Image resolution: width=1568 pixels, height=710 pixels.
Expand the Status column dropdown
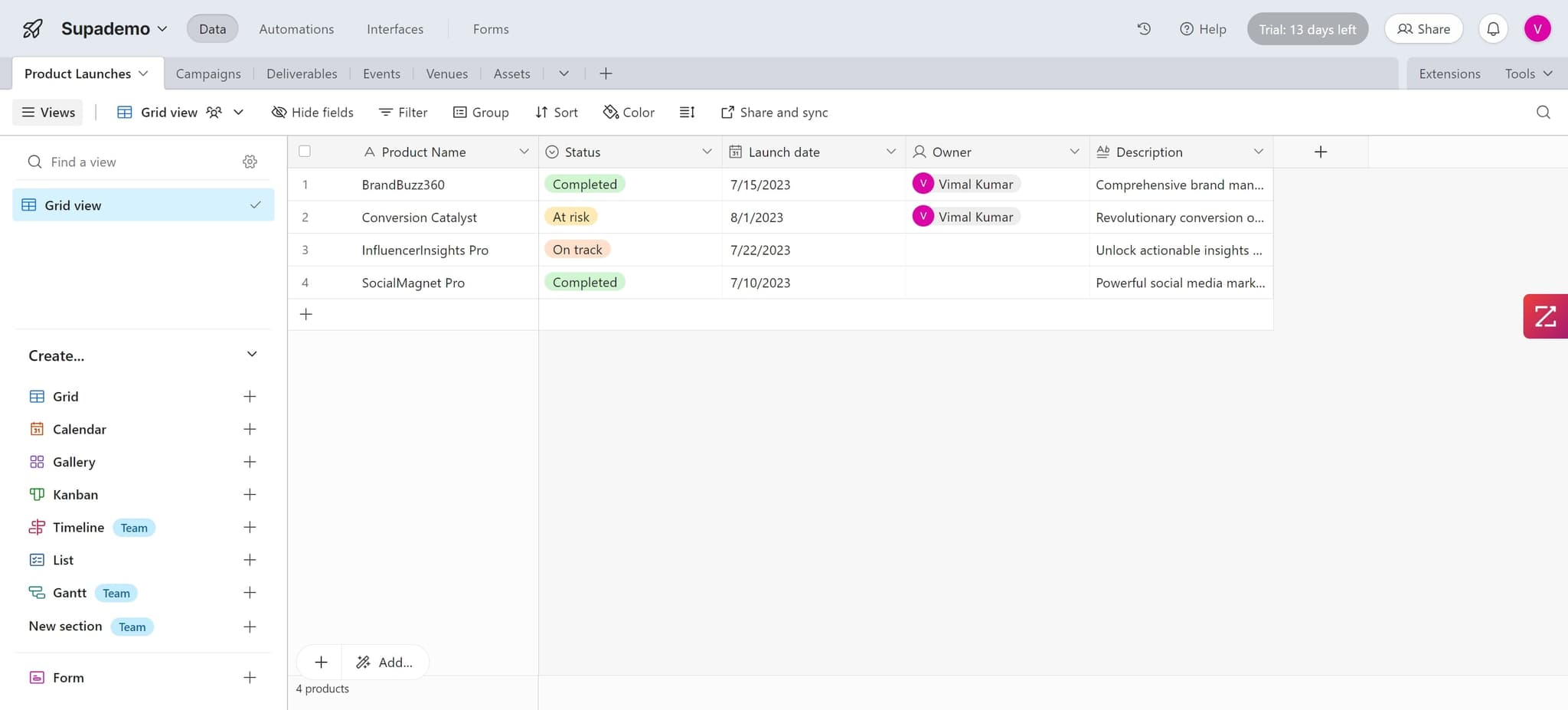(x=707, y=152)
